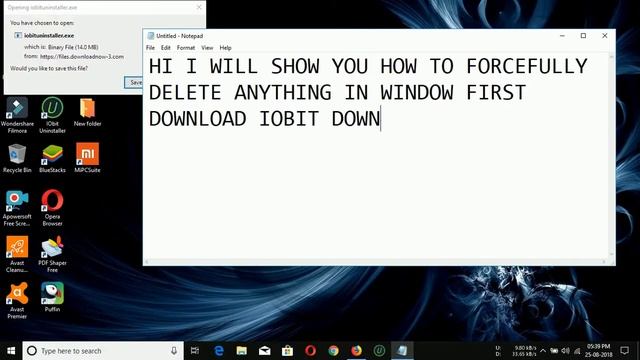Image resolution: width=640 pixels, height=360 pixels.
Task: Click the word IOBIT in Notepad
Action: tap(289, 119)
